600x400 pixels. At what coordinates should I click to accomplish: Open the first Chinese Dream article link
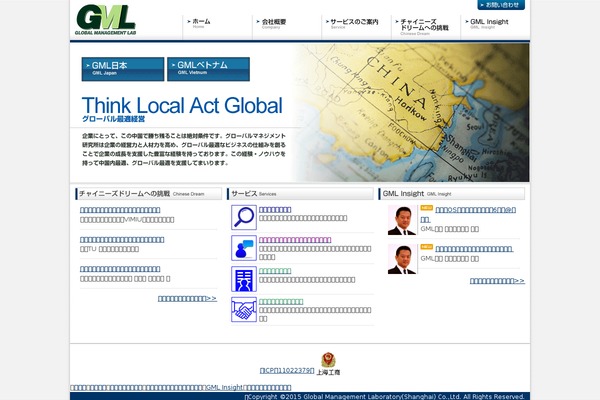pyautogui.click(x=120, y=210)
